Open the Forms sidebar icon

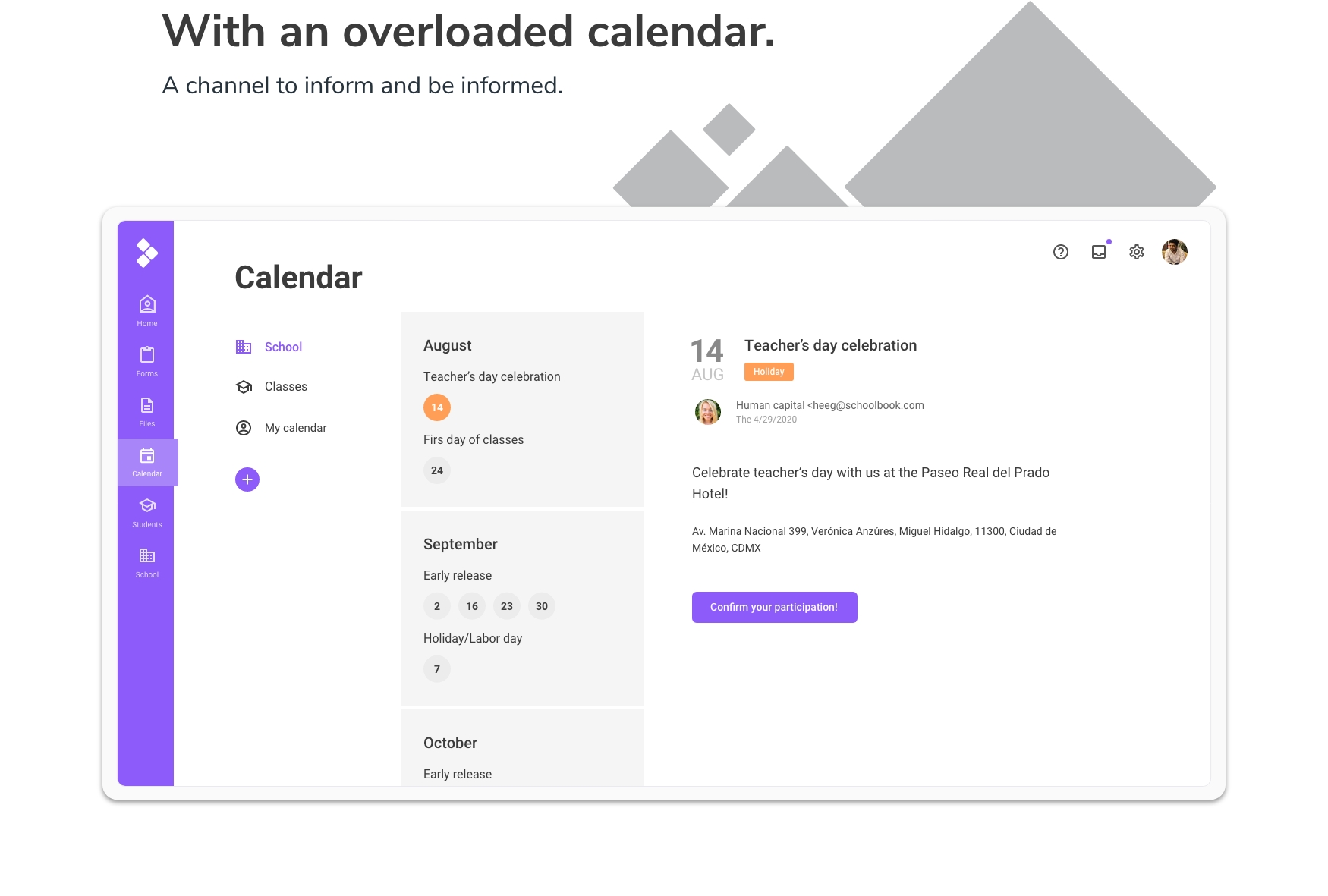coord(147,361)
